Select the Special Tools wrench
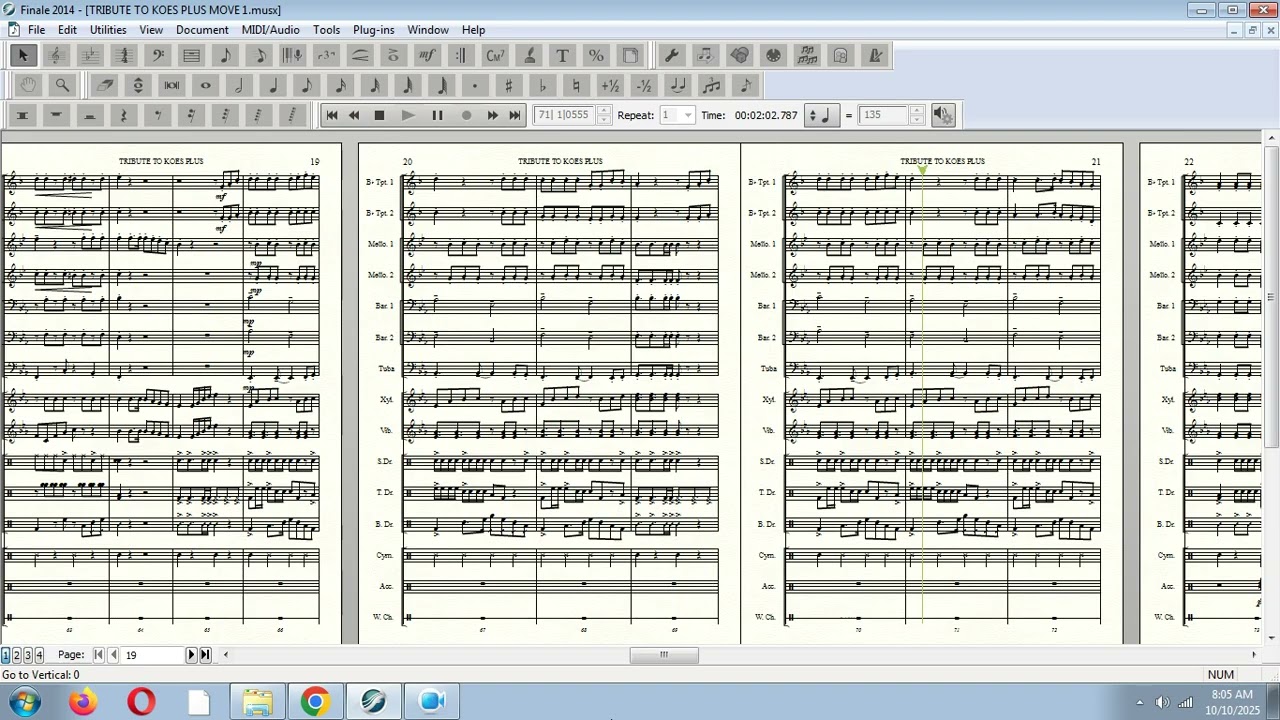Screen dimensions: 1280x720 [x=672, y=55]
